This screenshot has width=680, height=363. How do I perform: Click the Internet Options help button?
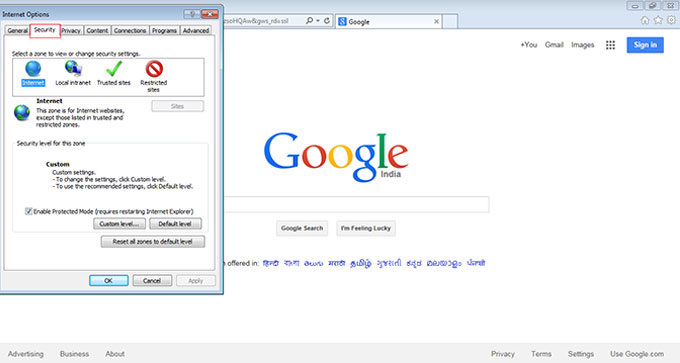click(x=191, y=14)
